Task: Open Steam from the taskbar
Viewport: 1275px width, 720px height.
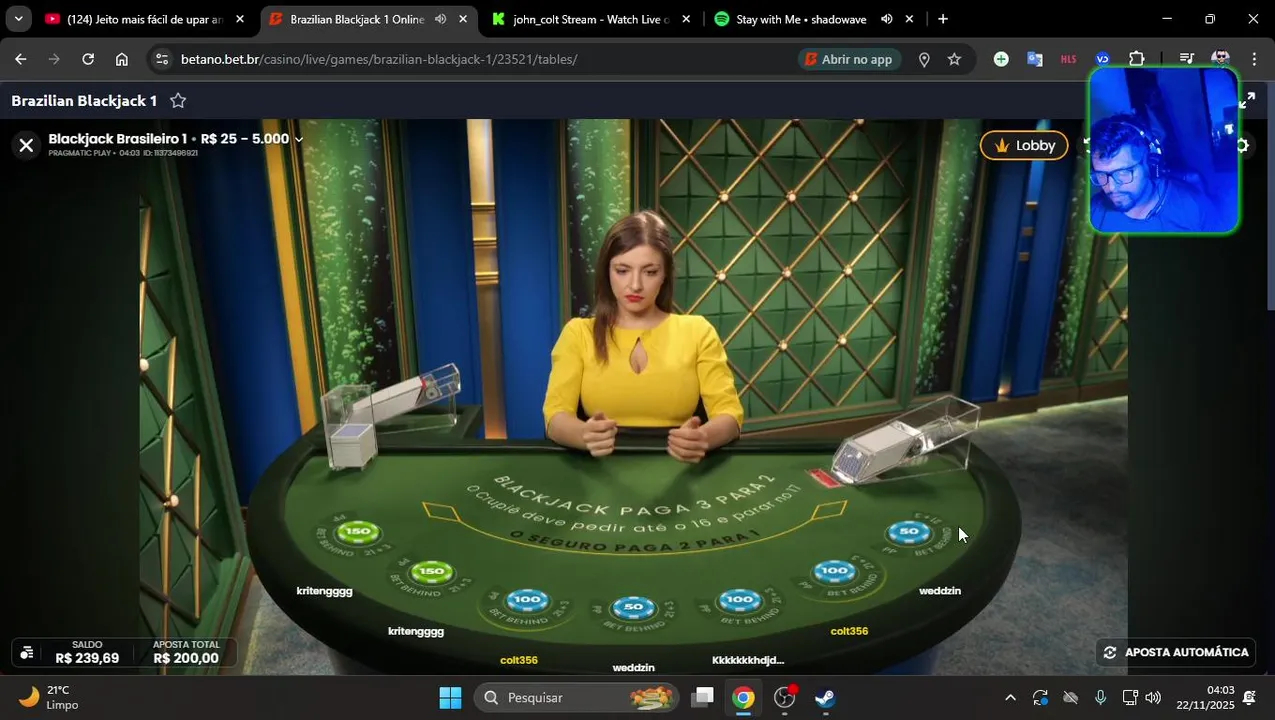Action: (x=825, y=697)
